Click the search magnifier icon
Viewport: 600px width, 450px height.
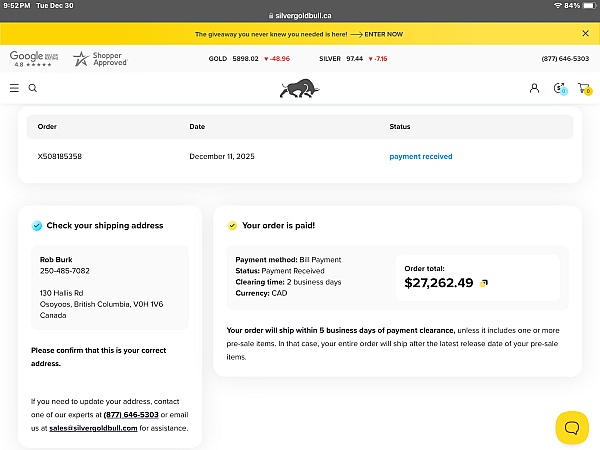[33, 88]
